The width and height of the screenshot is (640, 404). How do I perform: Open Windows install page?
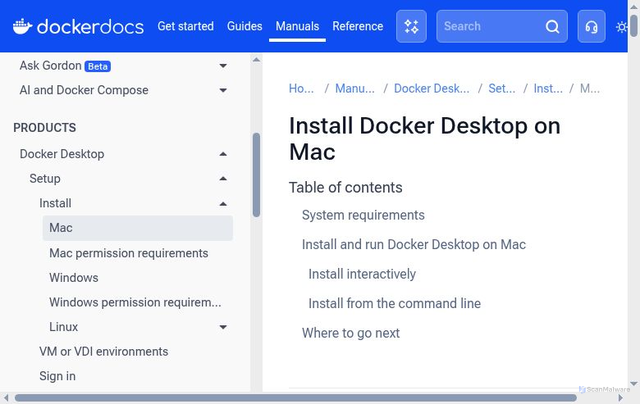click(74, 277)
